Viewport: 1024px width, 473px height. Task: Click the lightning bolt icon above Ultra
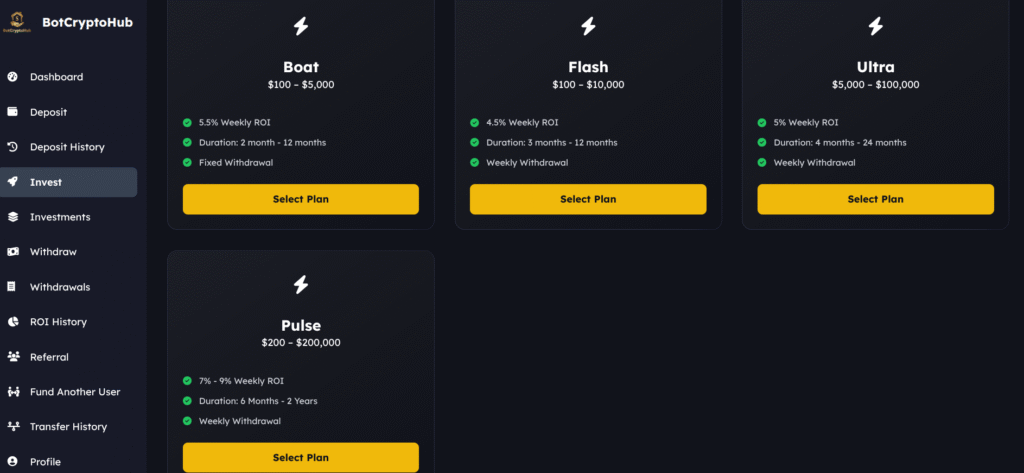[875, 26]
